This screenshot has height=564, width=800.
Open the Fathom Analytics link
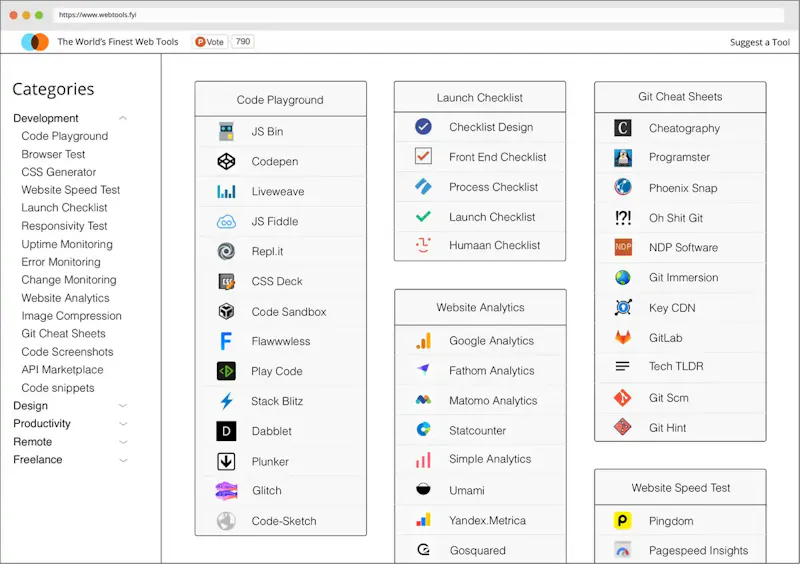(491, 371)
